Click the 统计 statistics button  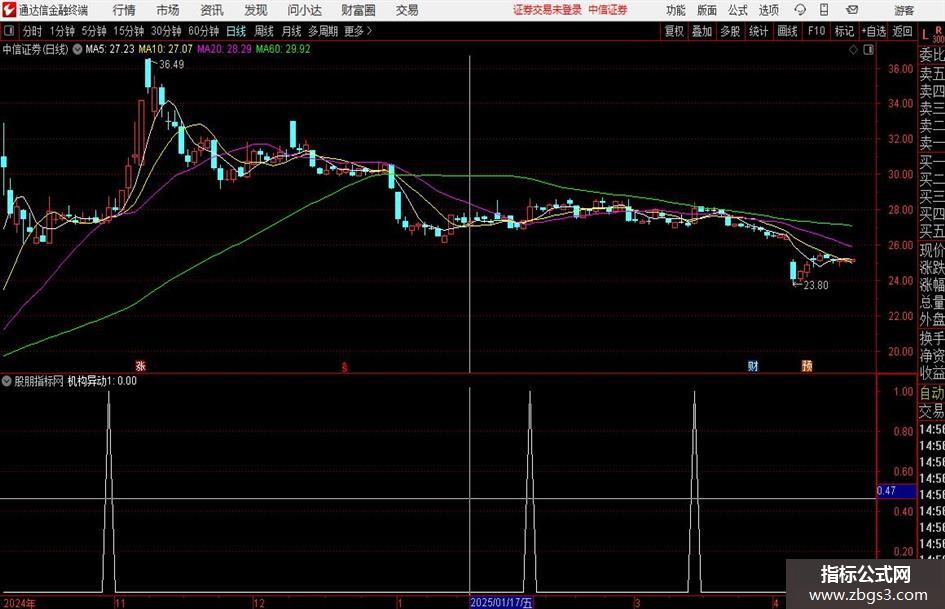click(758, 31)
